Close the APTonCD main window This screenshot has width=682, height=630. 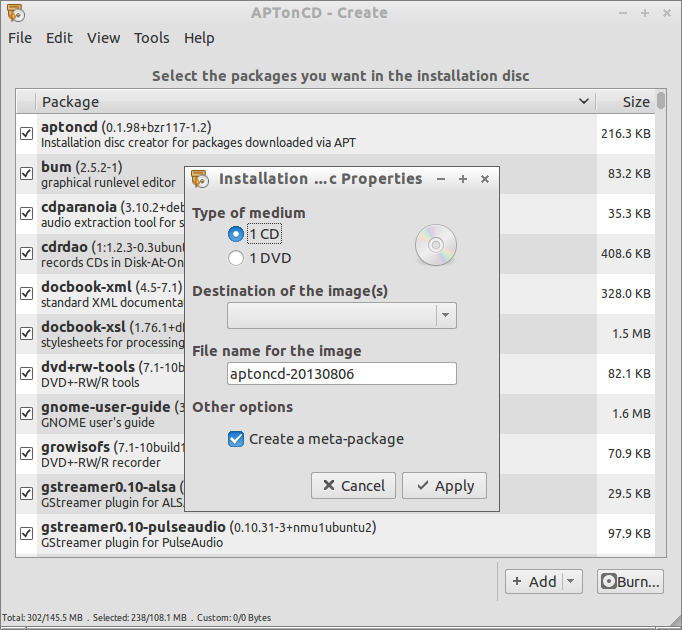[667, 13]
